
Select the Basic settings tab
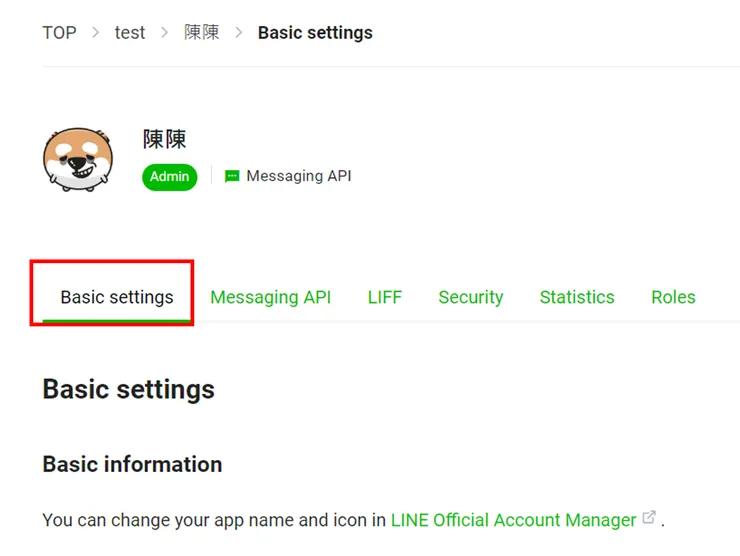(117, 297)
